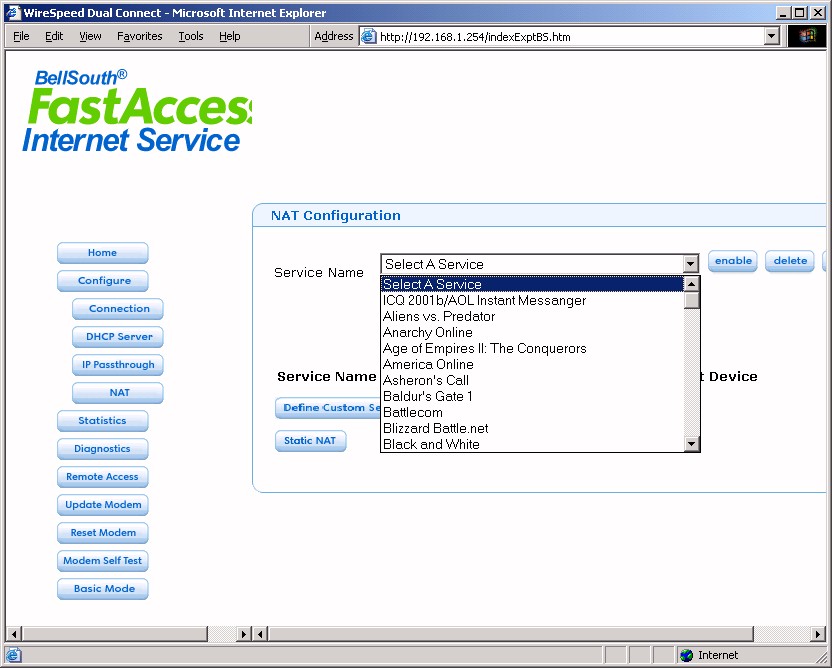
Task: Click the enable service button
Action: [x=733, y=261]
